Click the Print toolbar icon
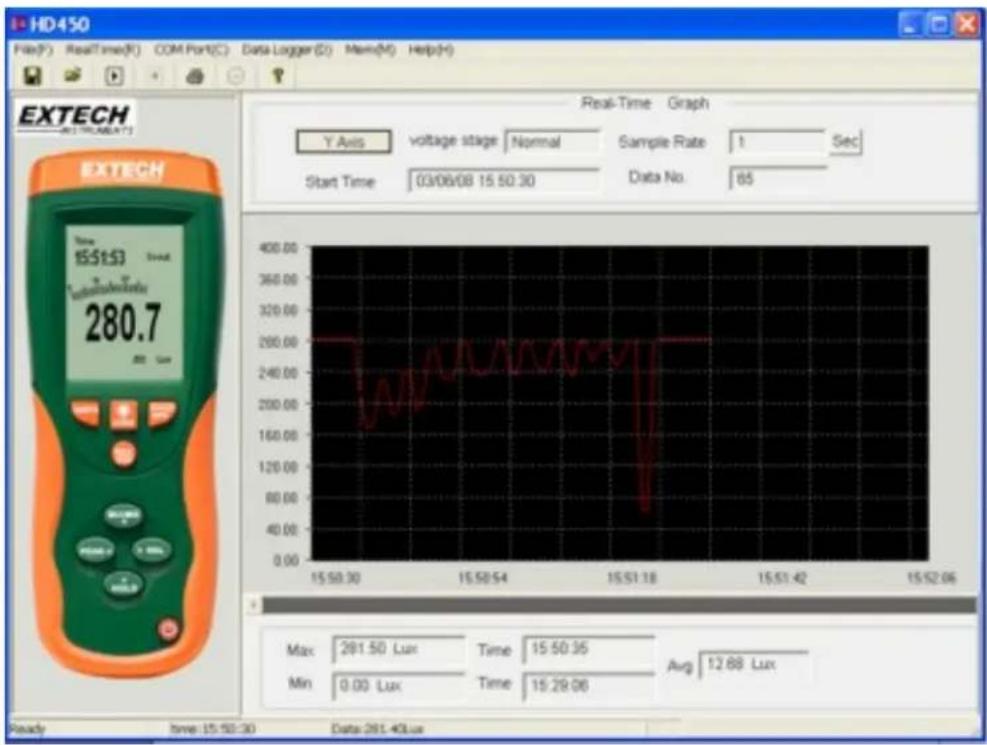The image size is (987, 745). pos(195,76)
